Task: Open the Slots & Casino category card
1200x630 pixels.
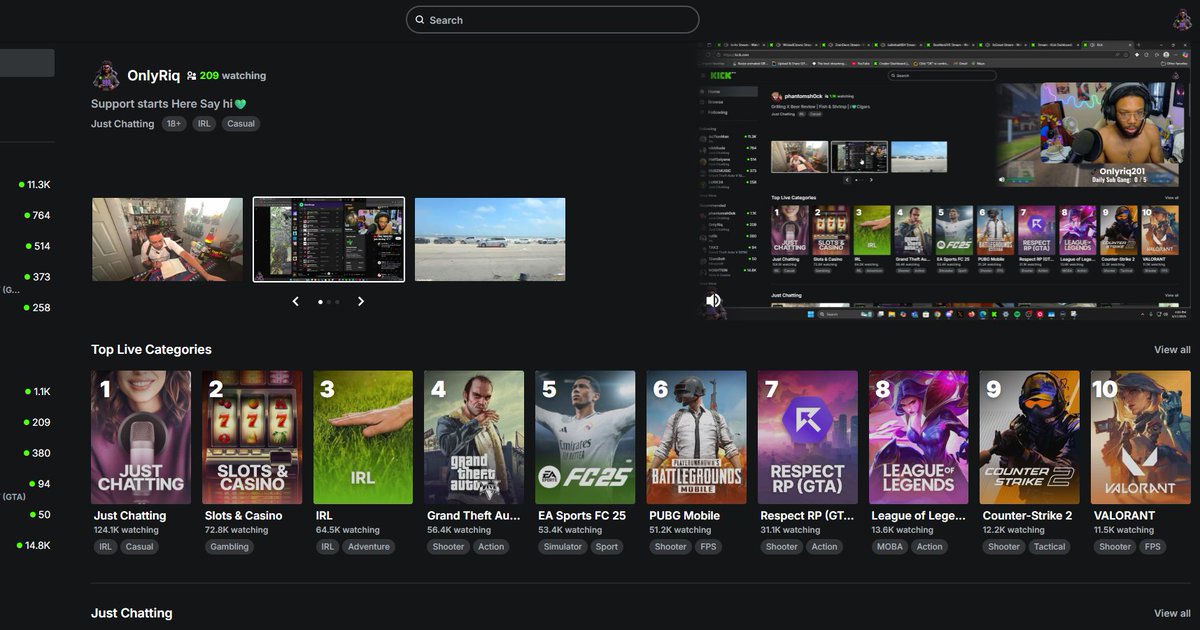Action: tap(252, 437)
